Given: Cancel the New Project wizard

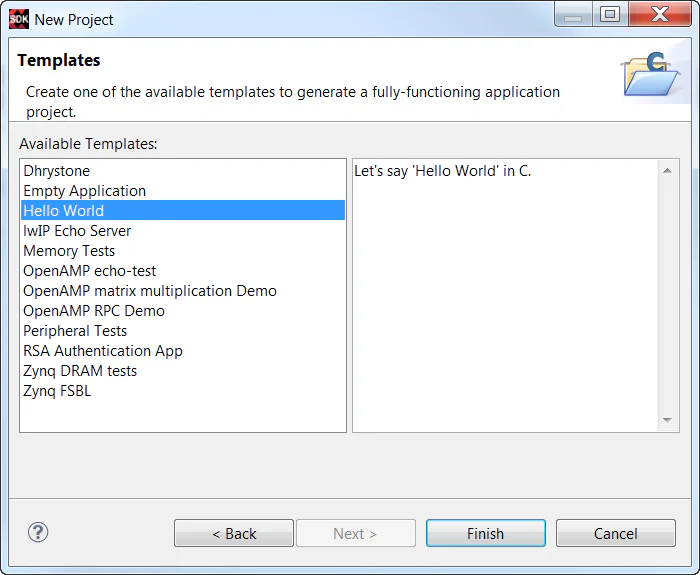Looking at the screenshot, I should (615, 533).
